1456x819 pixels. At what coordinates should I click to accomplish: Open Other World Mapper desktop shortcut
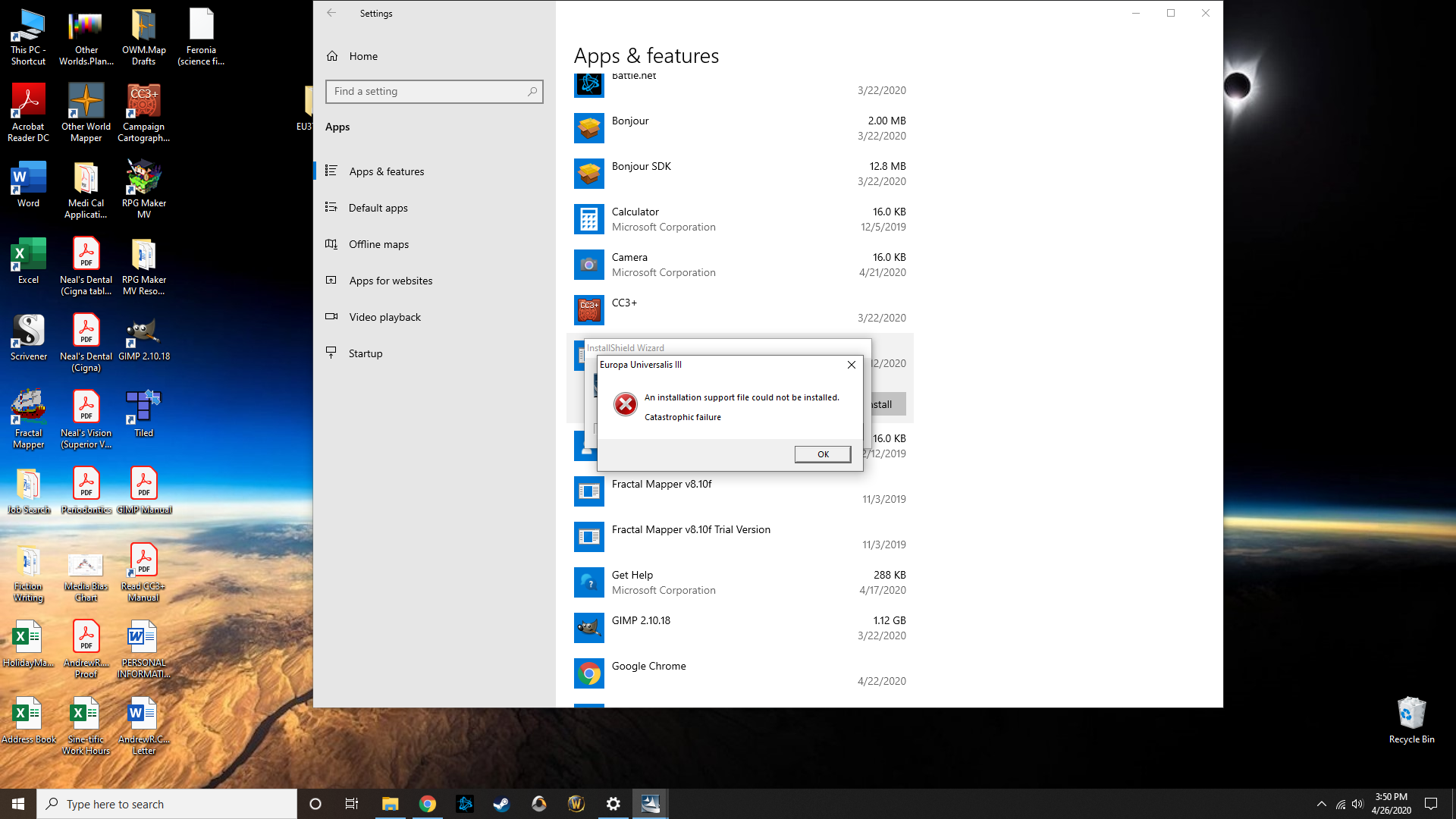point(86,112)
